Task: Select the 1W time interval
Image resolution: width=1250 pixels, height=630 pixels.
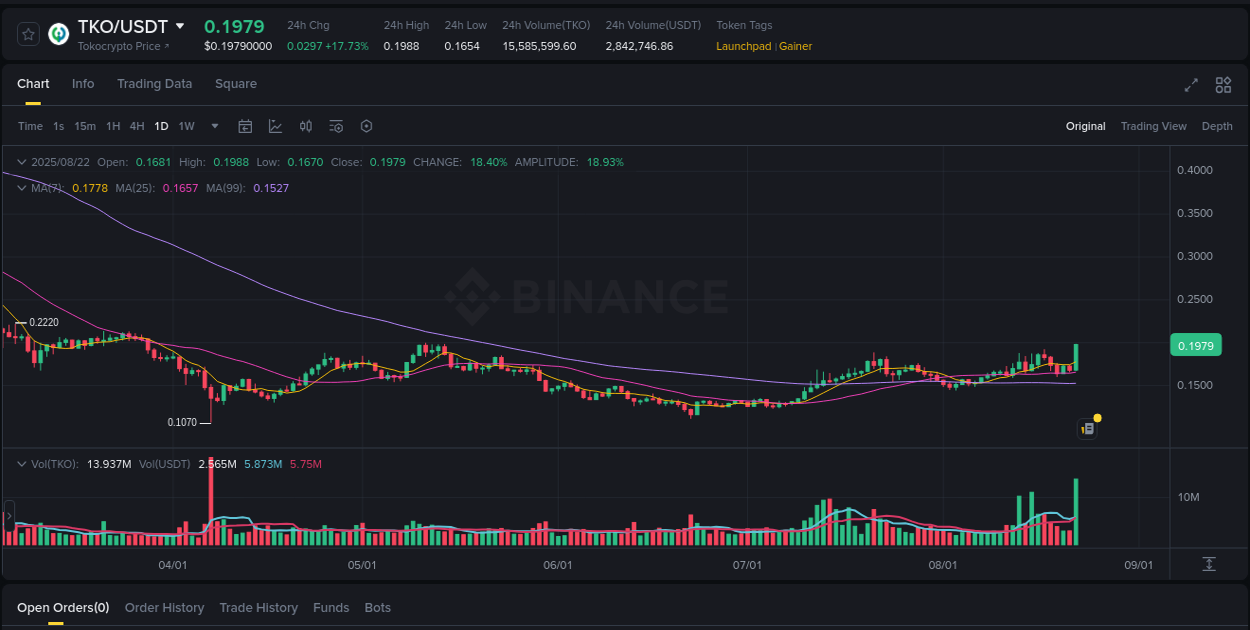Action: tap(186, 126)
